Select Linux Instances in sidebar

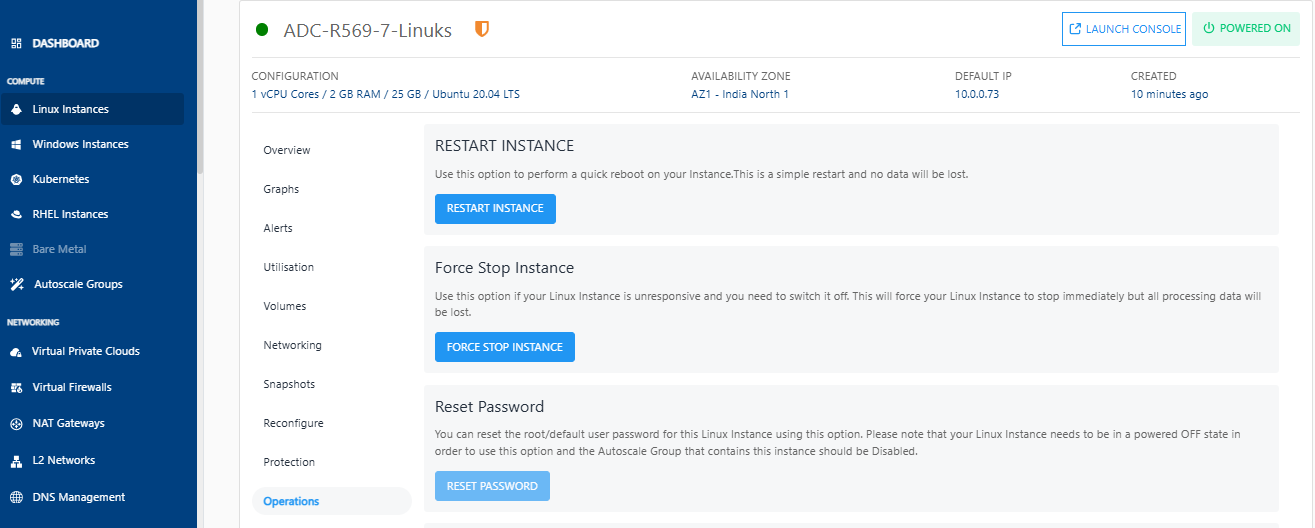(92, 109)
